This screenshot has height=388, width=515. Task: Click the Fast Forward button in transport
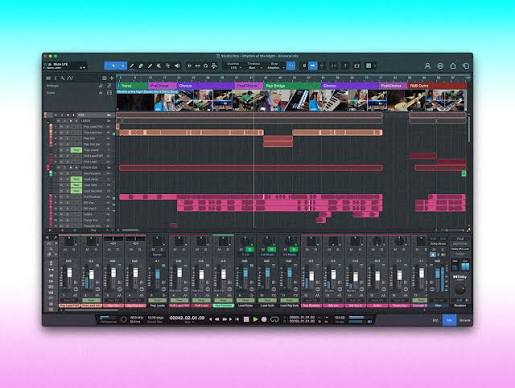click(225, 319)
